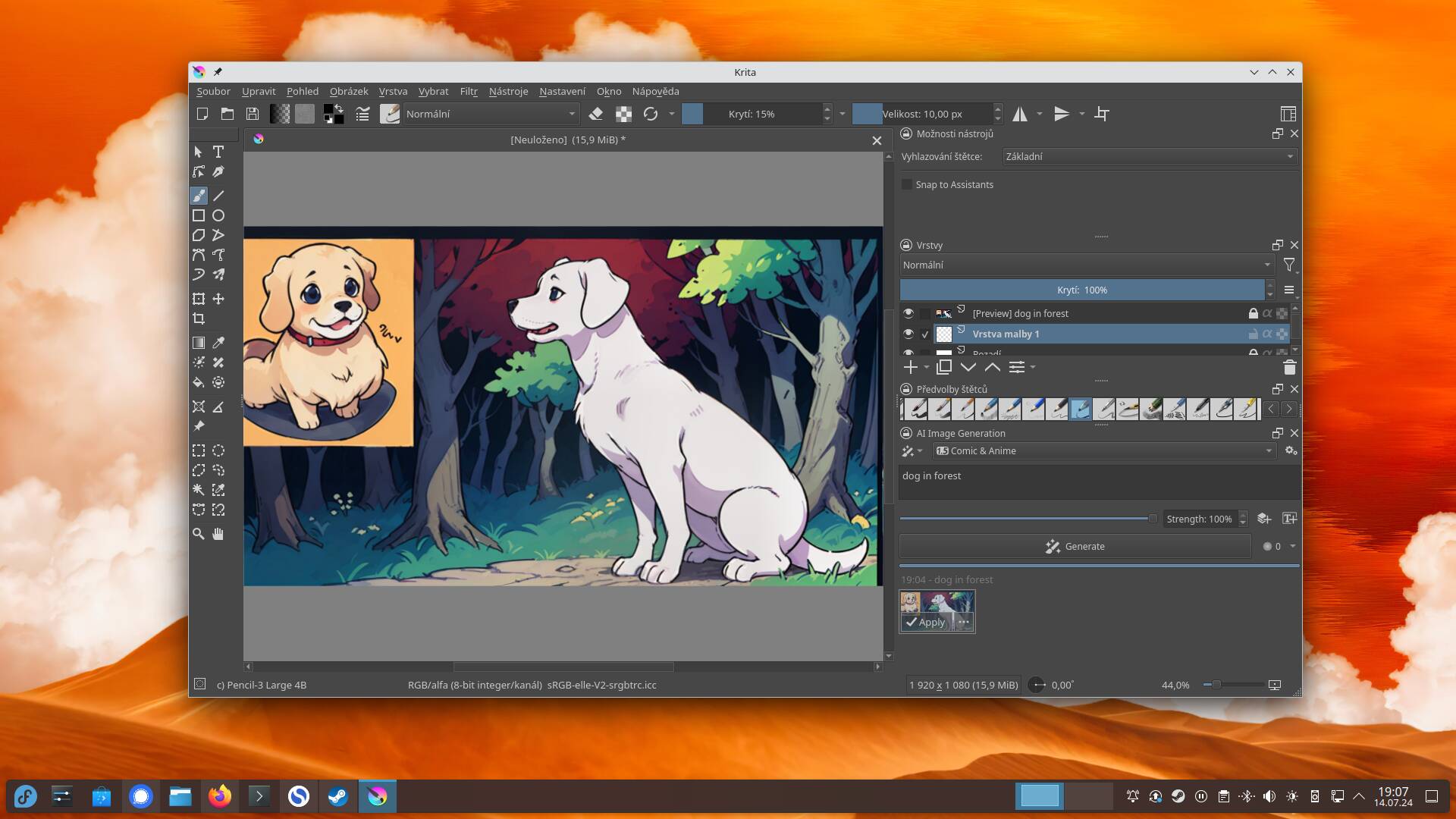
Task: Enable Snap to Assistants checkbox
Action: (907, 184)
